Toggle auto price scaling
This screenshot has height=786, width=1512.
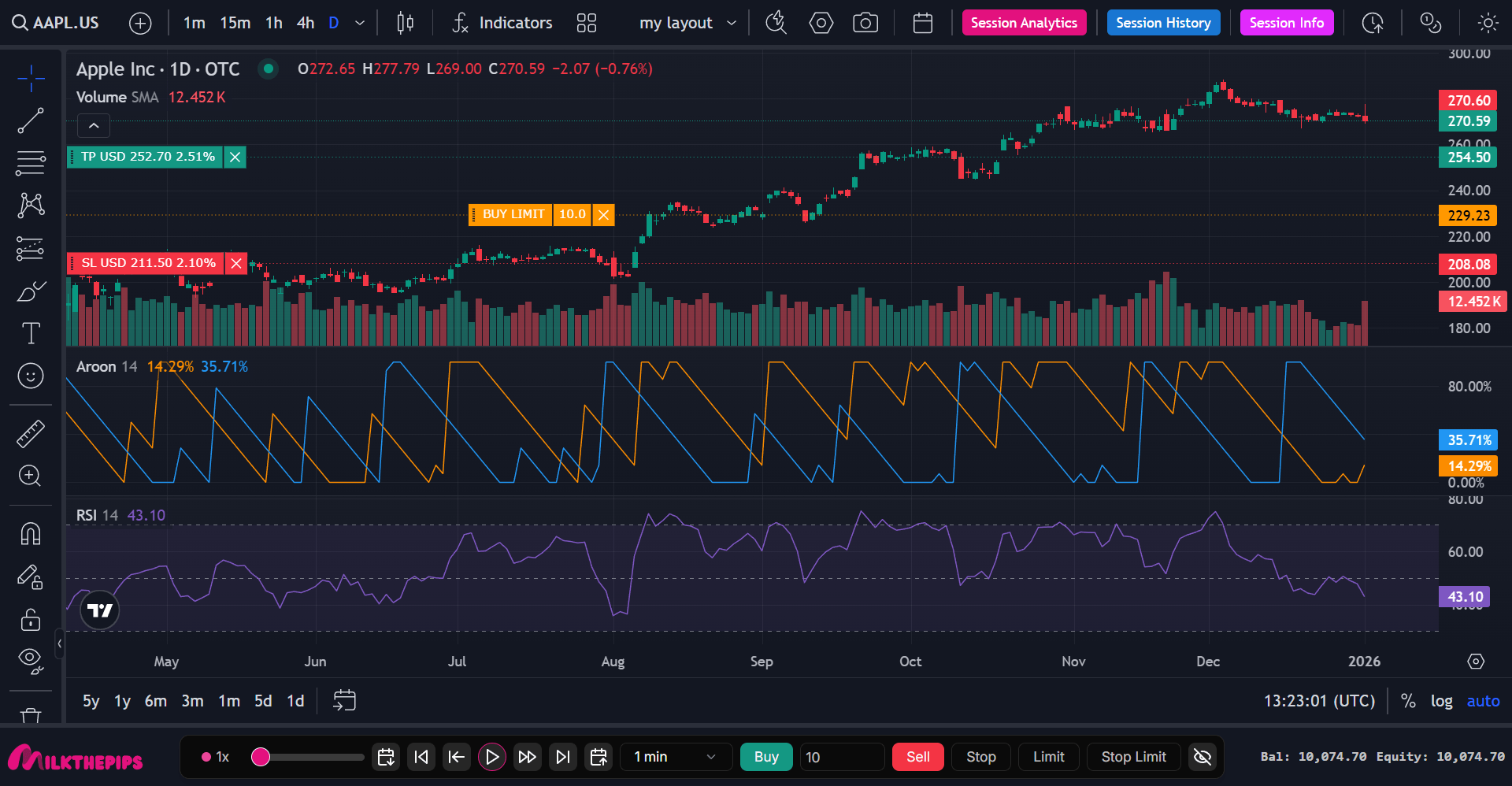[x=1483, y=701]
